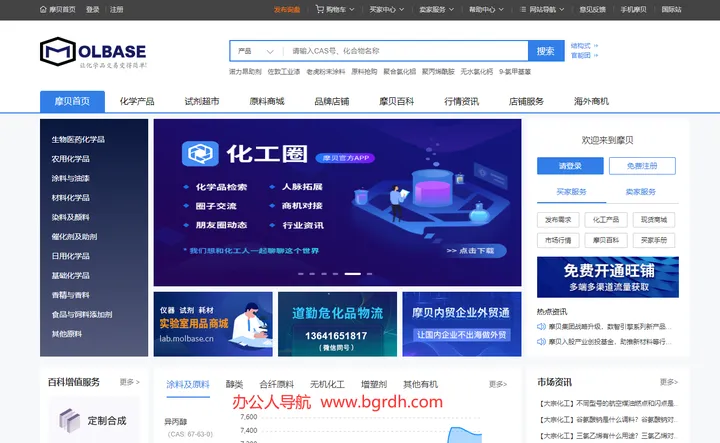This screenshot has width=720, height=443.
Task: Select 基础化学品 category in sidebar
Action: click(x=70, y=275)
